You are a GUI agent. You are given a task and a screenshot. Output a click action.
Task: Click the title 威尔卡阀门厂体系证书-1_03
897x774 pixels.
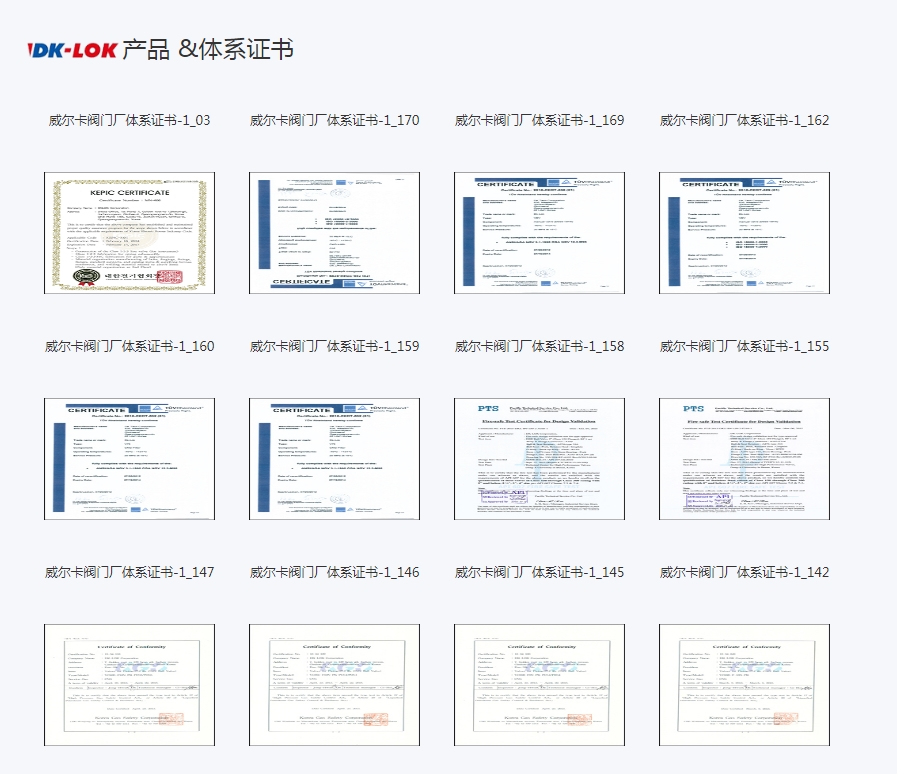tap(129, 120)
